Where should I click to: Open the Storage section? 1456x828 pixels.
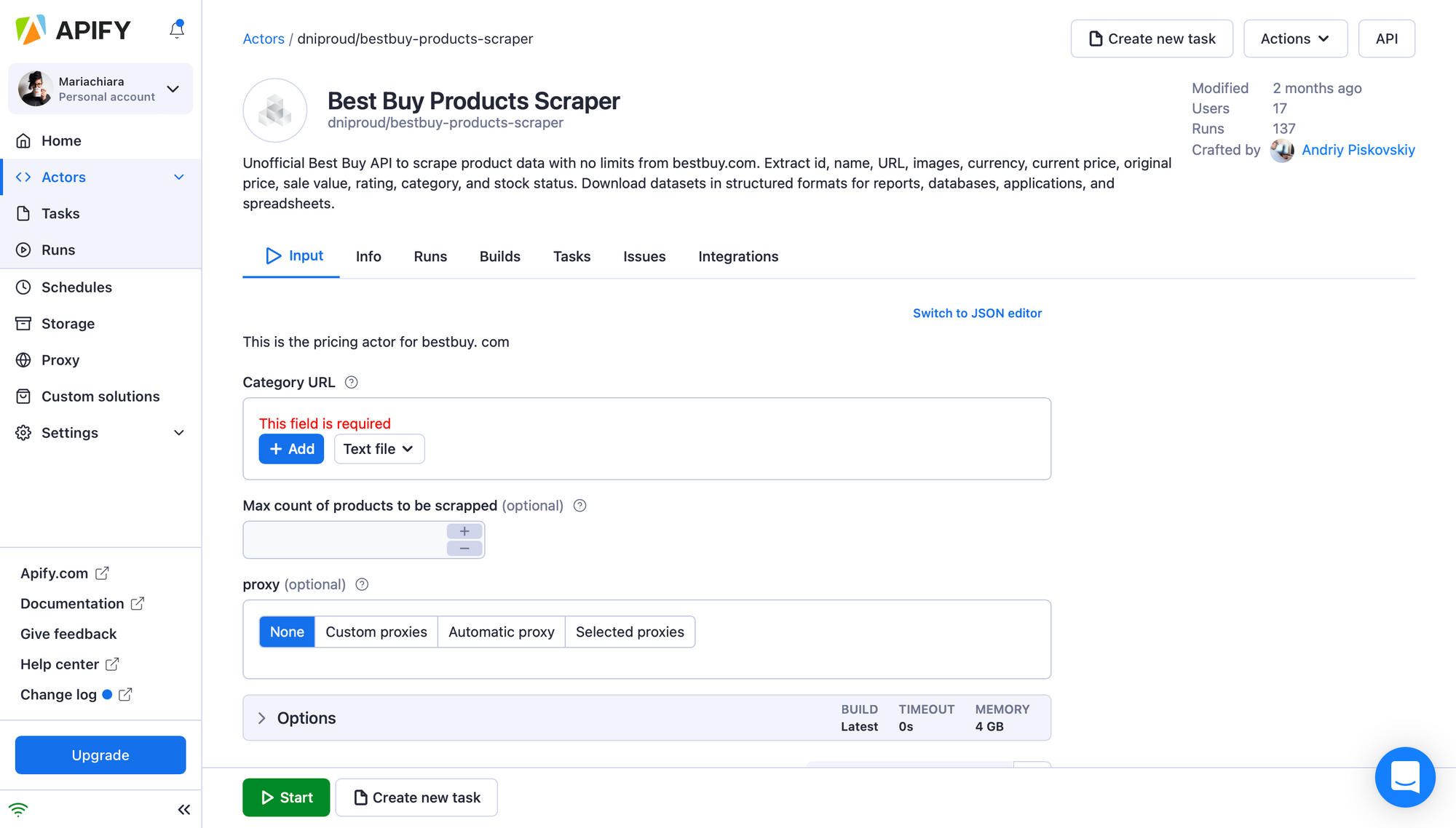[x=100, y=323]
